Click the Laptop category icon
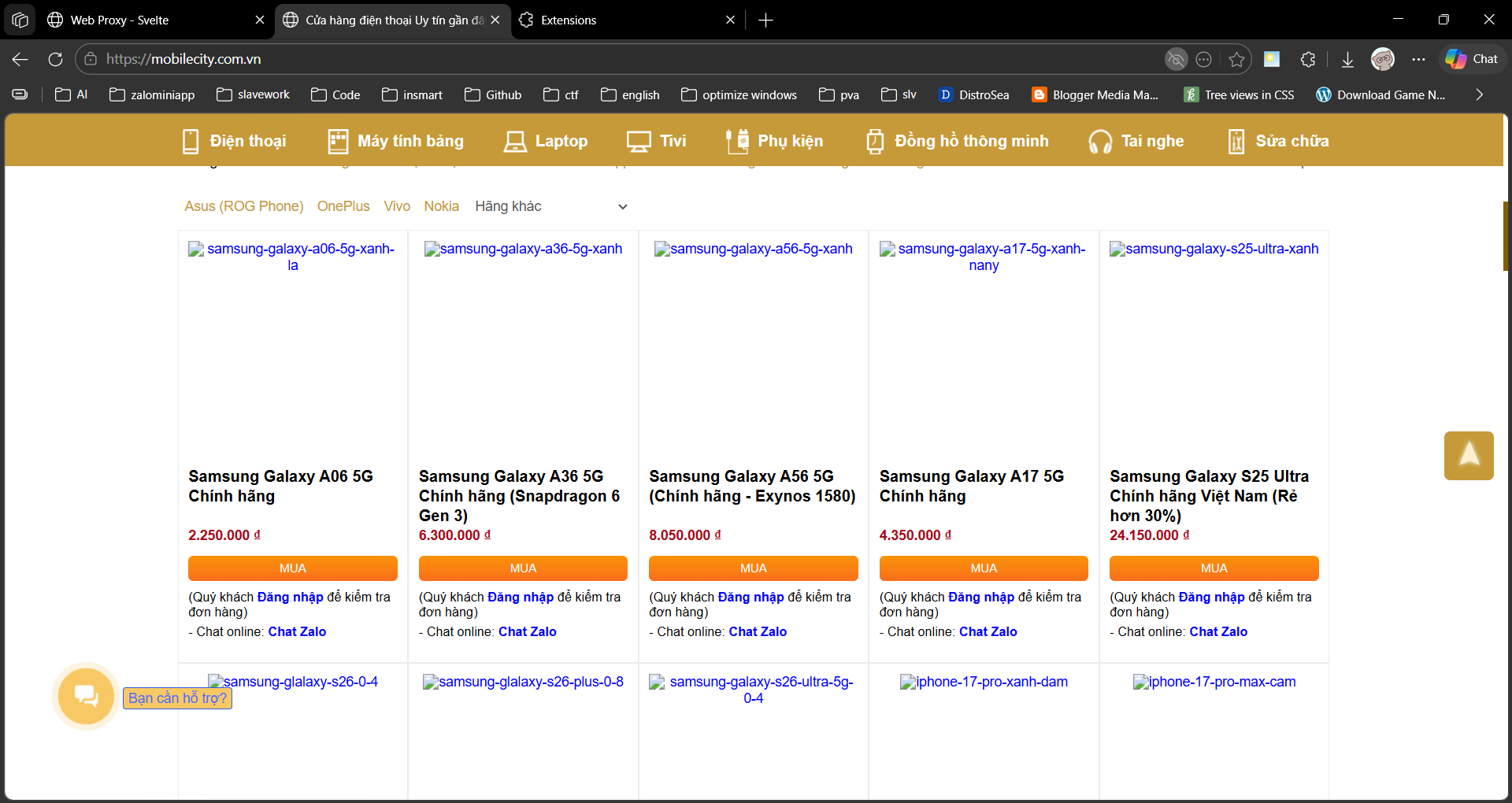The image size is (1512, 803). click(515, 141)
